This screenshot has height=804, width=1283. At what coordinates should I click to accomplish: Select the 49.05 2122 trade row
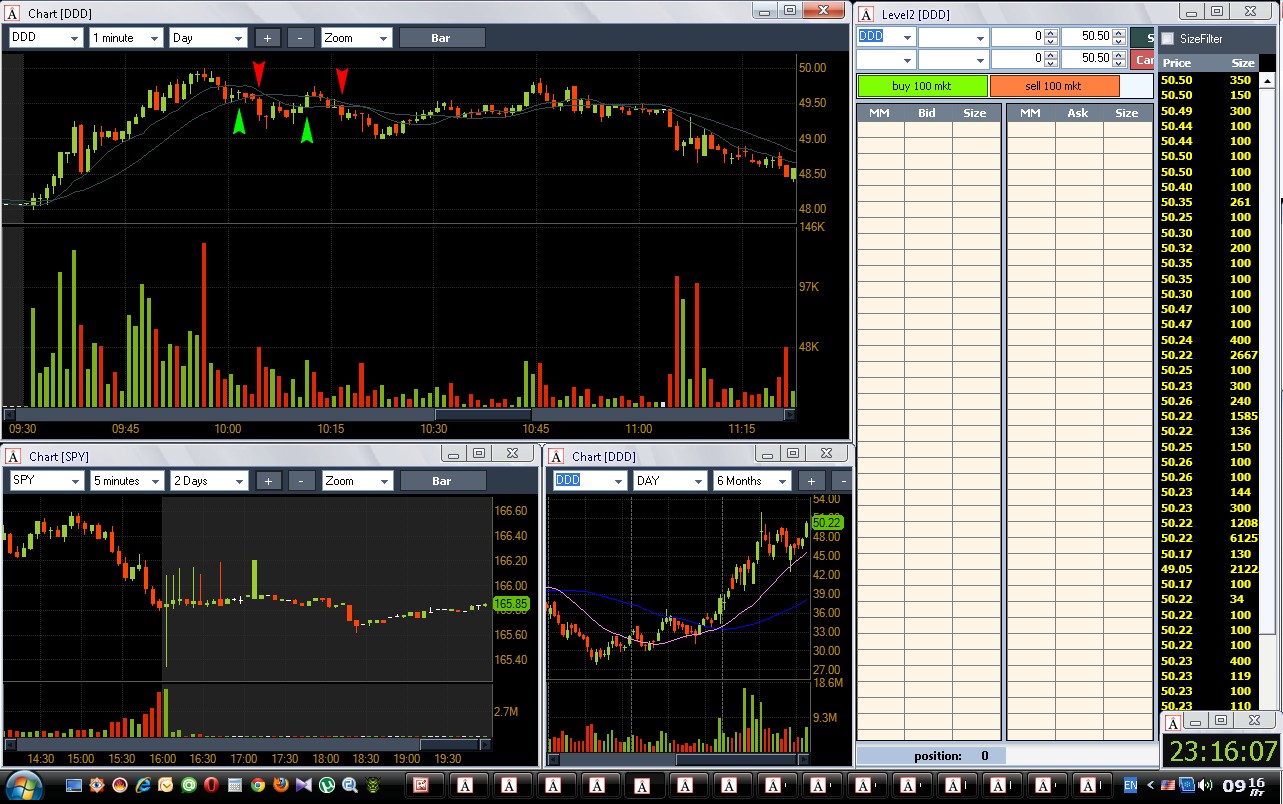1207,568
